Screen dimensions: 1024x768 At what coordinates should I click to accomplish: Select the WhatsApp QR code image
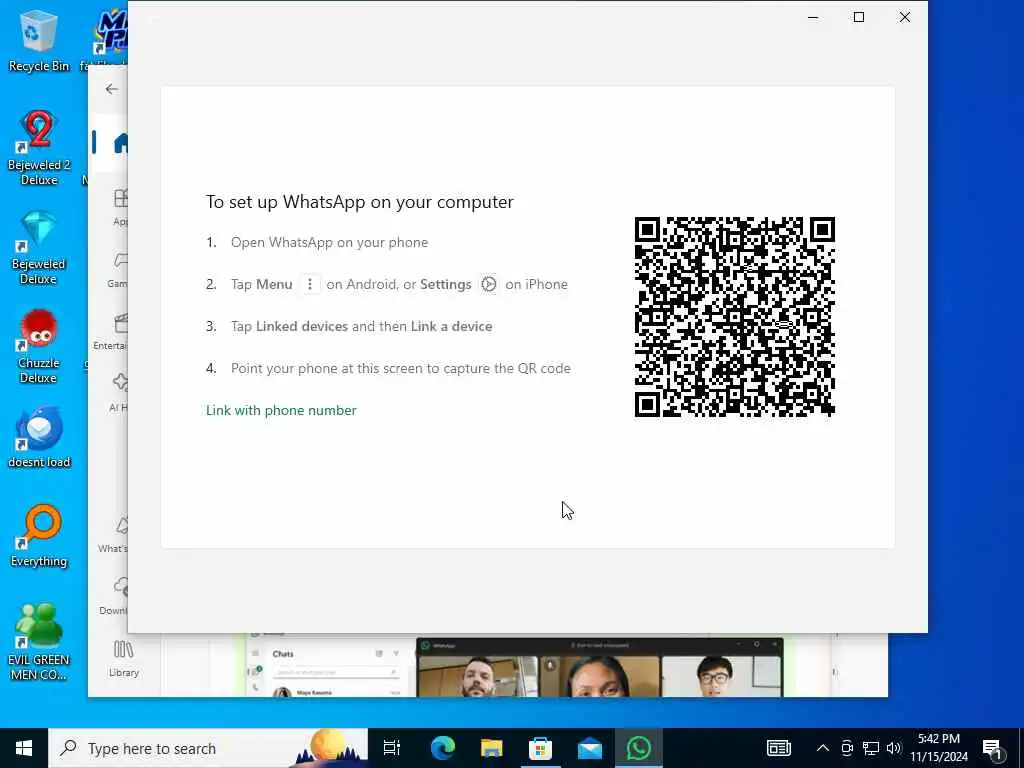coord(735,317)
